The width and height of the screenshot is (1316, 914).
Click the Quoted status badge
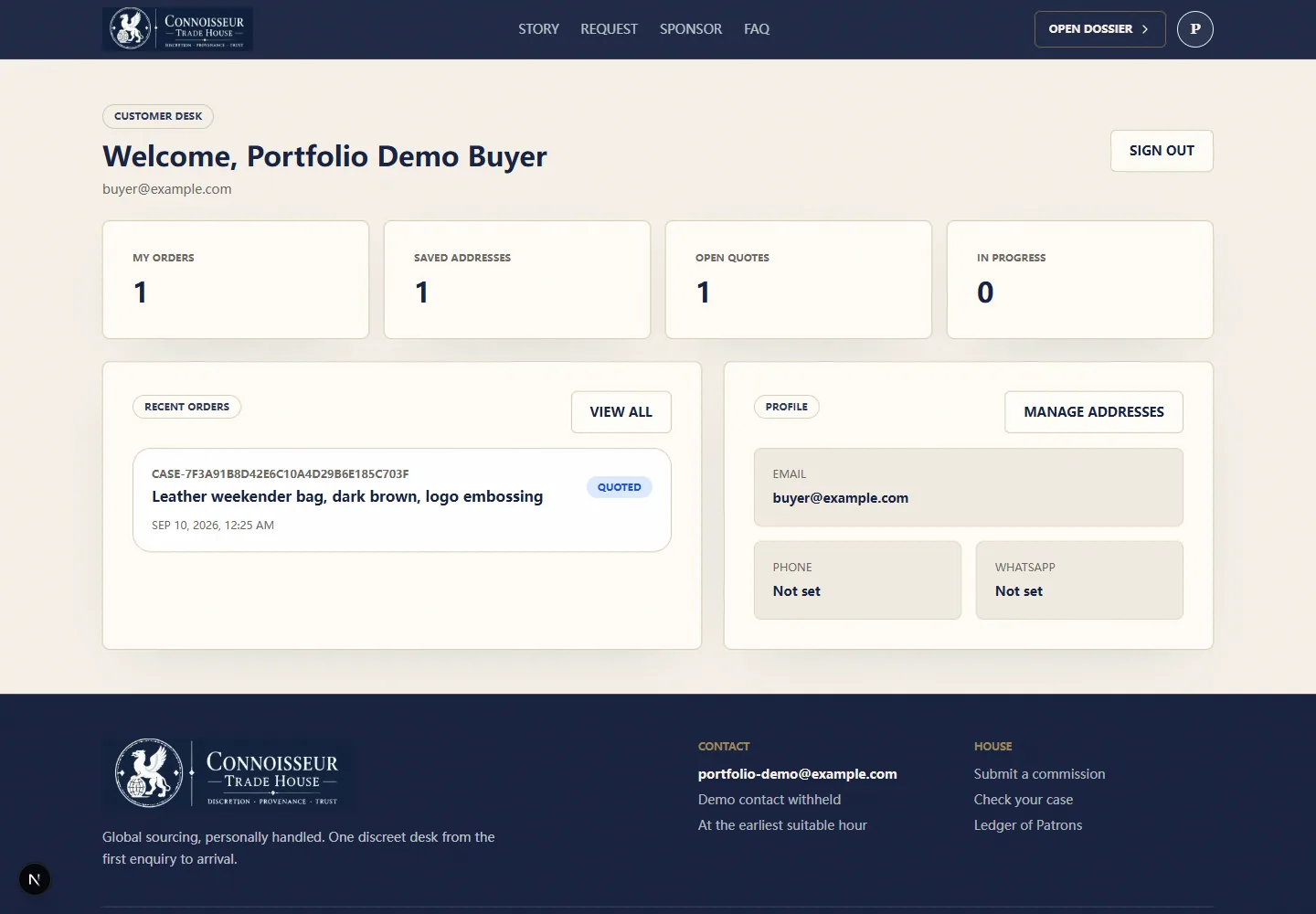(620, 487)
